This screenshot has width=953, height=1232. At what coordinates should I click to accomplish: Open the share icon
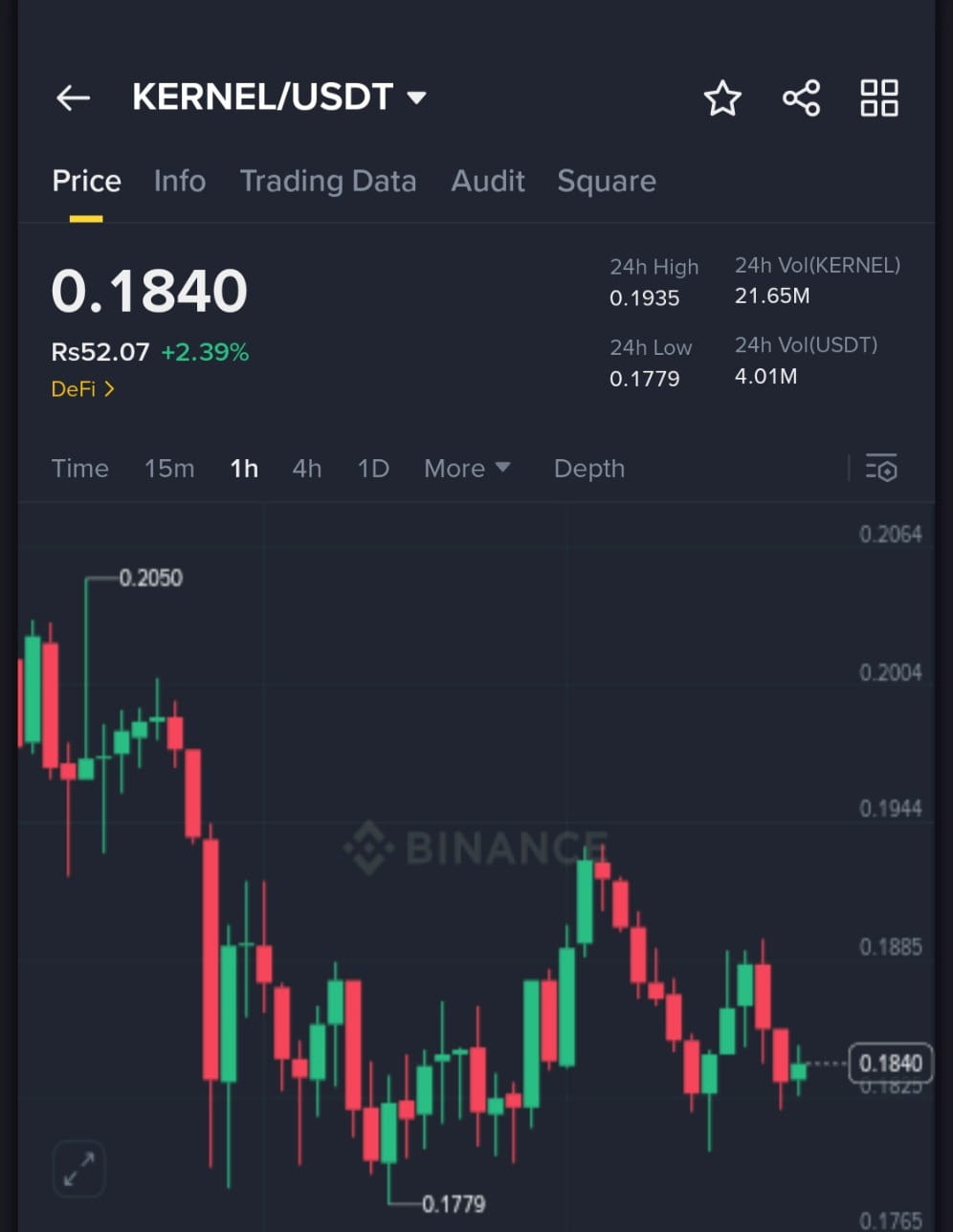pos(801,98)
